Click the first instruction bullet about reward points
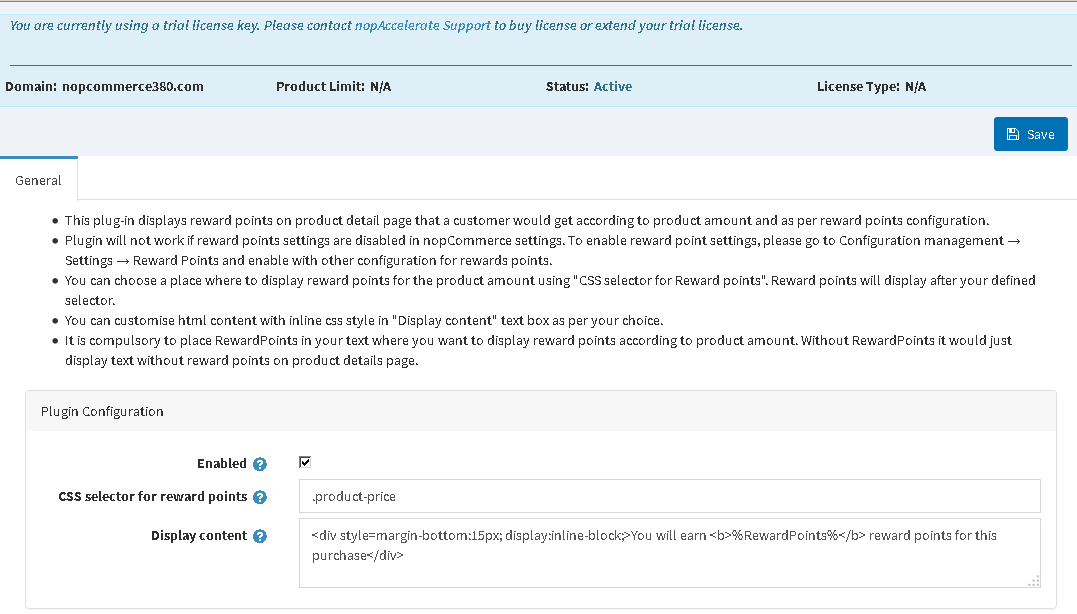This screenshot has width=1077, height=614. (x=526, y=220)
